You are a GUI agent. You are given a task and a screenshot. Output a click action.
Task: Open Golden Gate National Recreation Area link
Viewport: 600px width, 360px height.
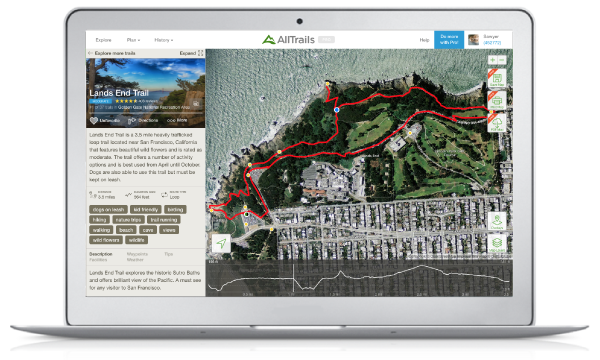point(154,107)
